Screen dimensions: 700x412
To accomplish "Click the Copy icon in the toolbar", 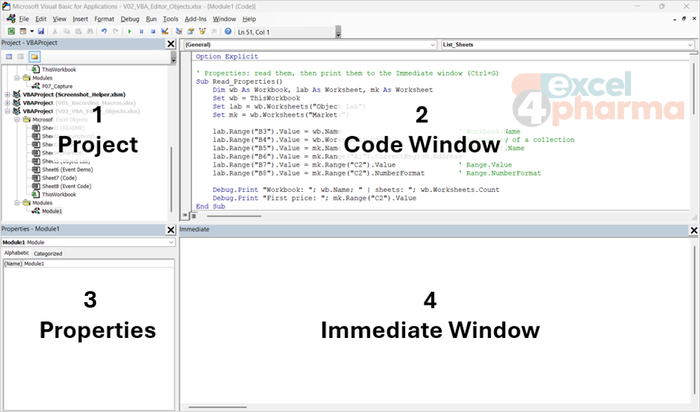I will (x=67, y=31).
